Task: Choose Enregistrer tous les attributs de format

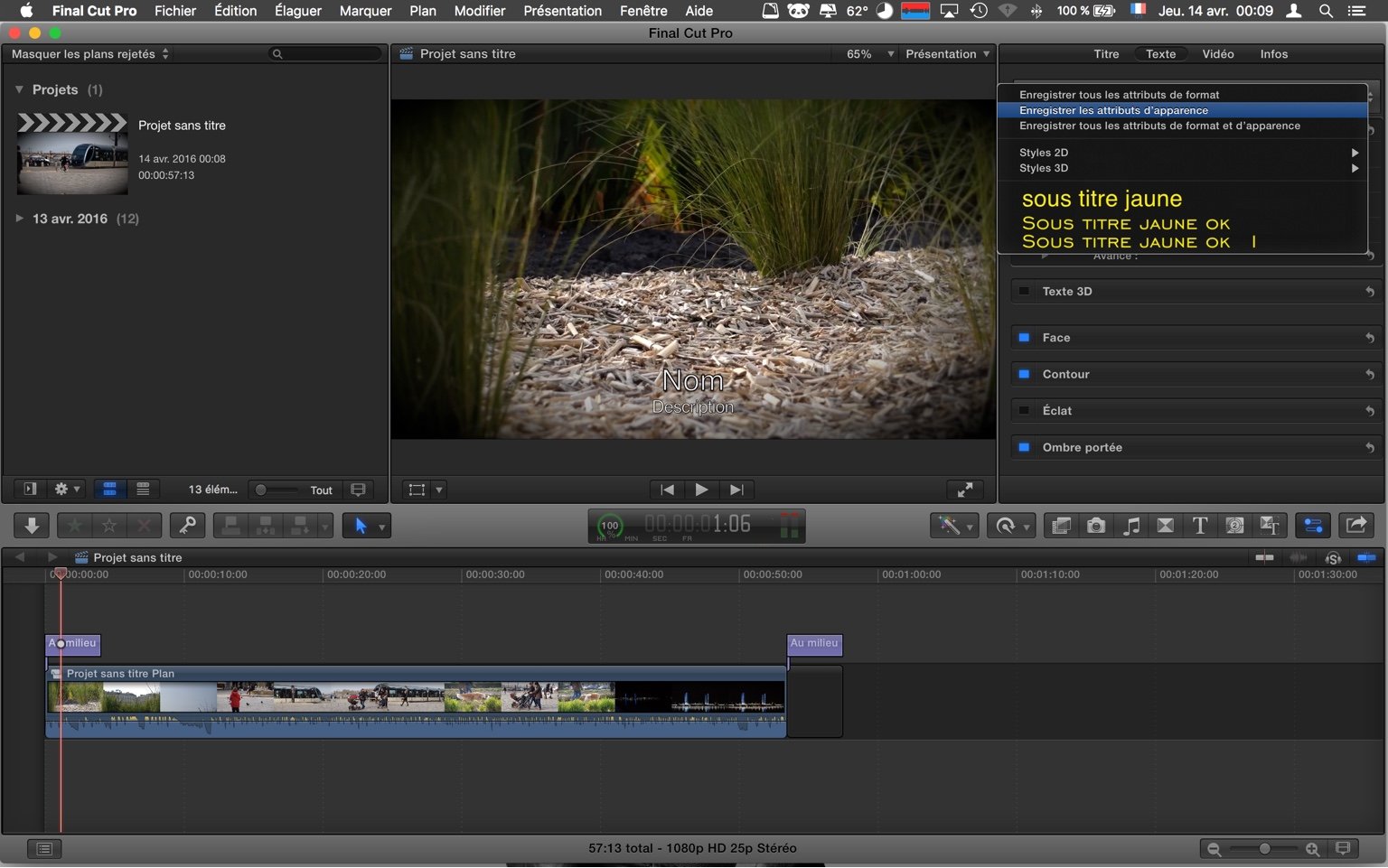Action: click(x=1183, y=95)
